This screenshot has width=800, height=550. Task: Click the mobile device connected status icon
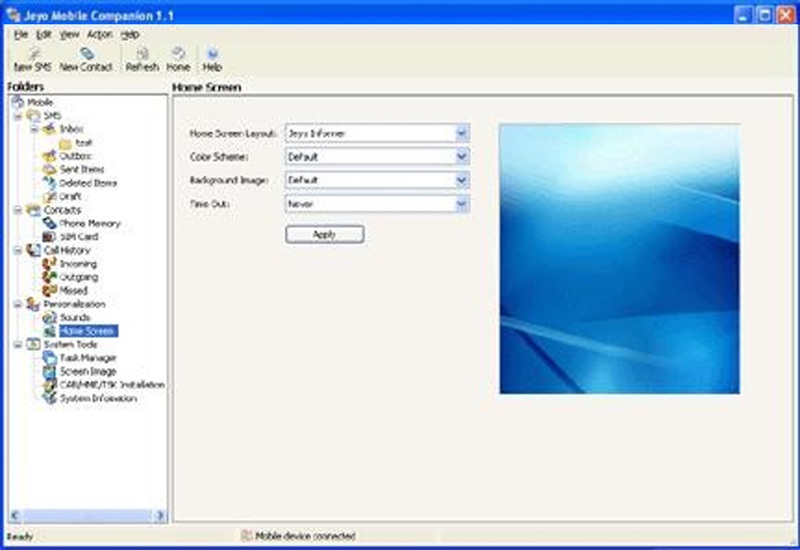click(246, 535)
